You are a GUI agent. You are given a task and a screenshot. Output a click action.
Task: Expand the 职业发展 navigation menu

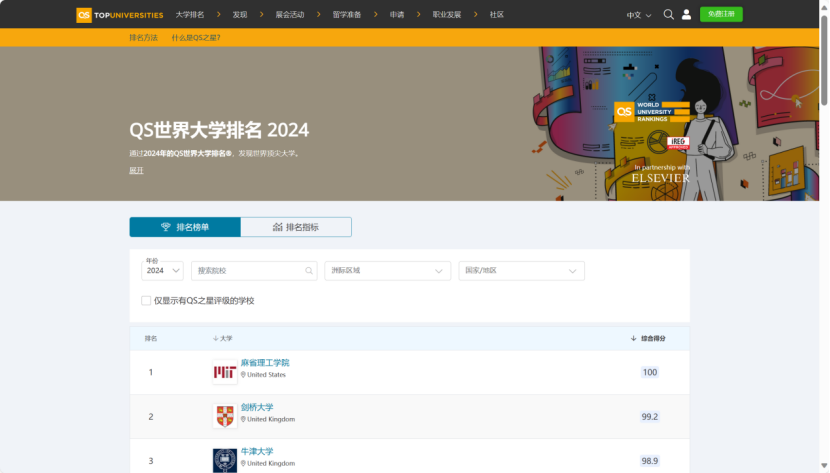[447, 15]
